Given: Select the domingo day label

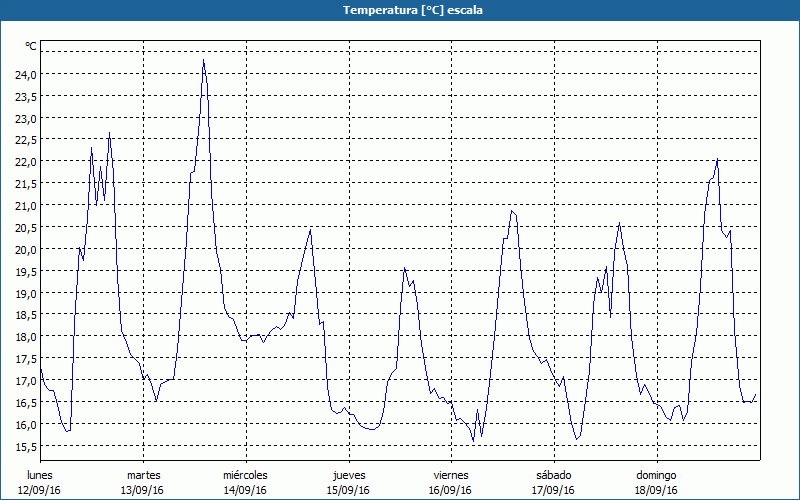Looking at the screenshot, I should (657, 475).
